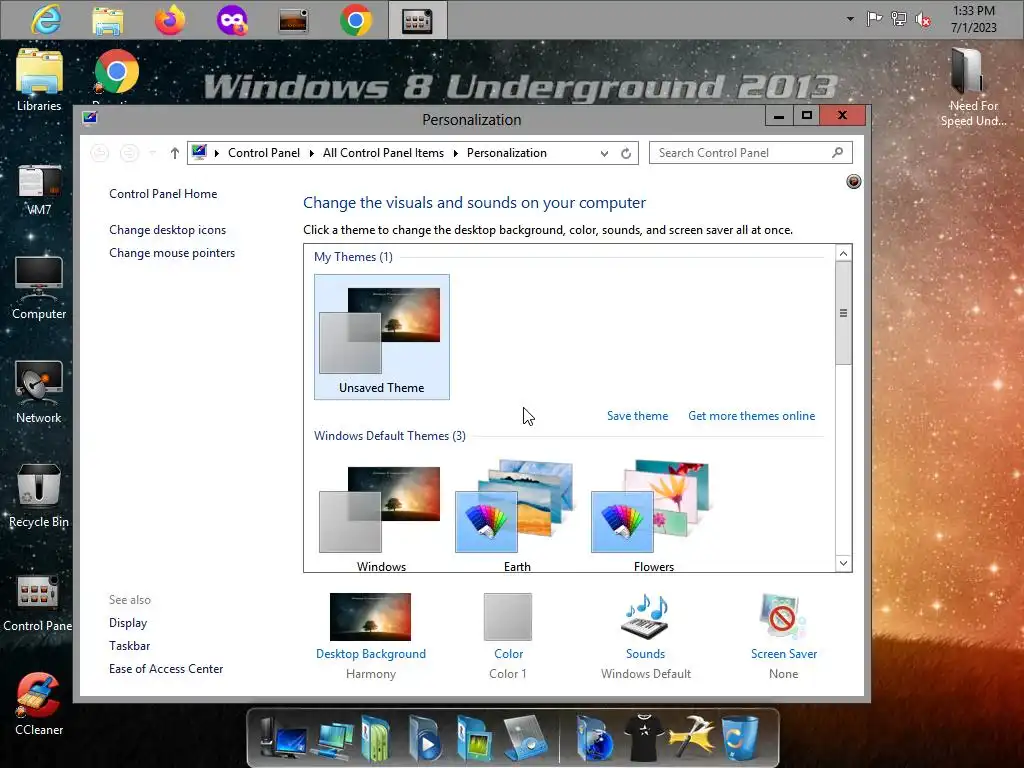The height and width of the screenshot is (768, 1024).
Task: Expand arrow after All Control Panel Items
Action: 455,153
